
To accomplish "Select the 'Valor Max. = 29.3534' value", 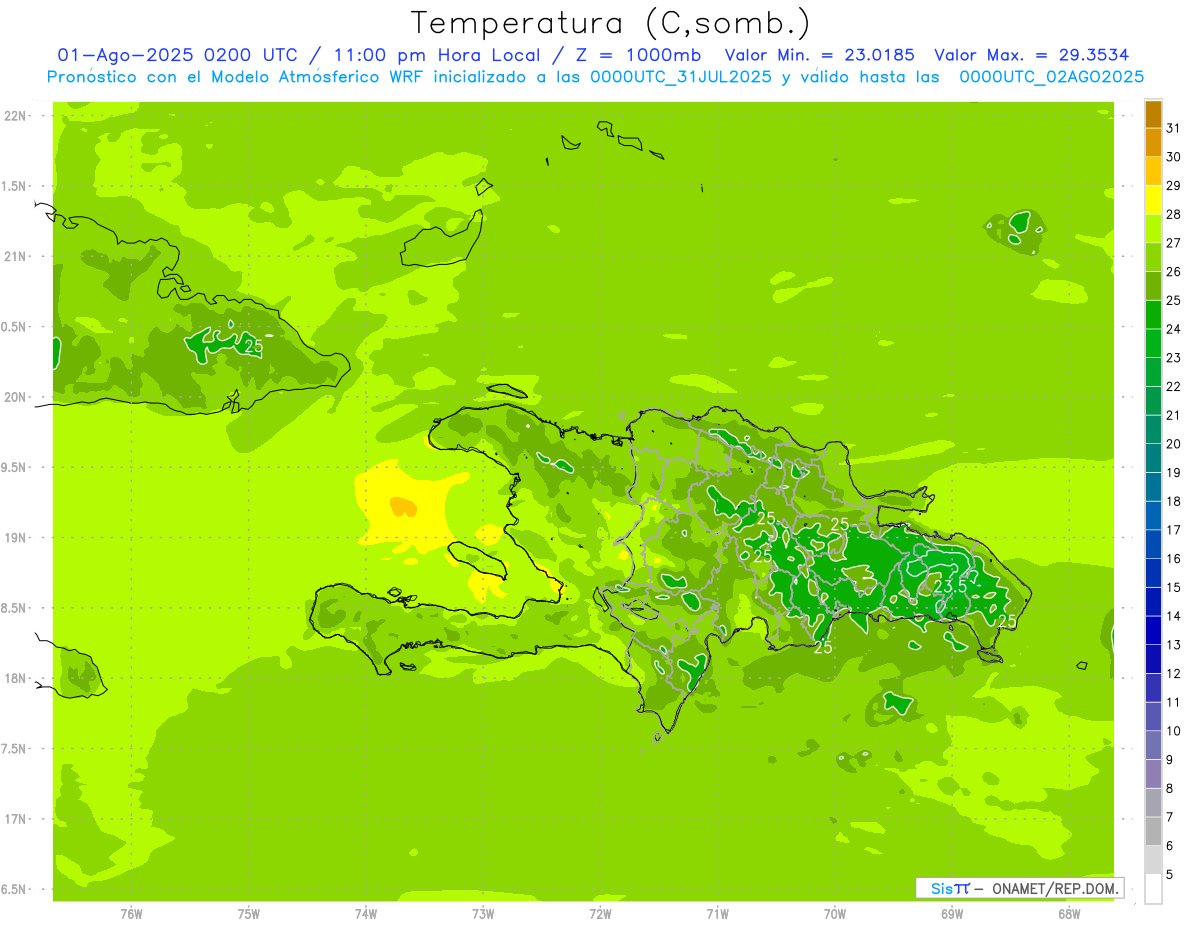I will [1031, 55].
